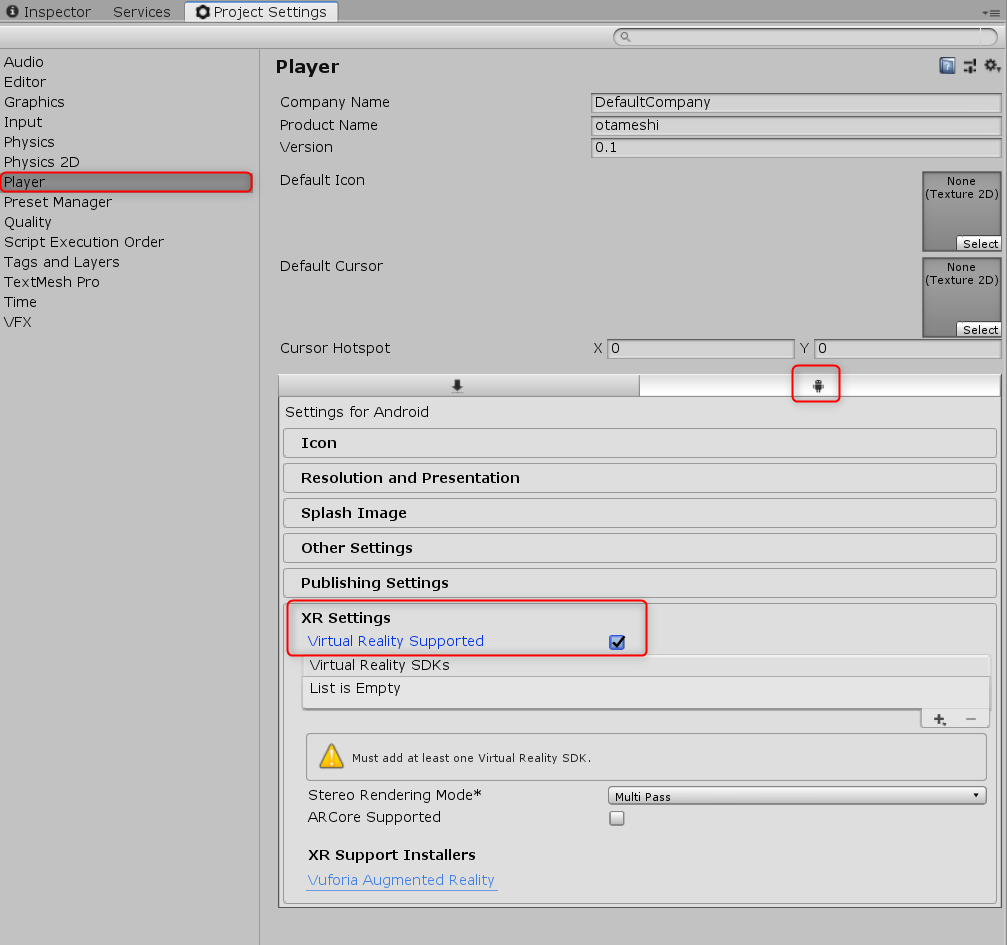This screenshot has height=945, width=1007.
Task: Open Editor settings category
Action: coord(127,82)
